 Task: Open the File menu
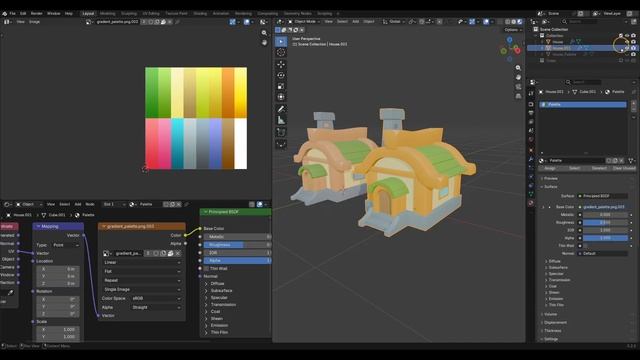click(x=13, y=13)
